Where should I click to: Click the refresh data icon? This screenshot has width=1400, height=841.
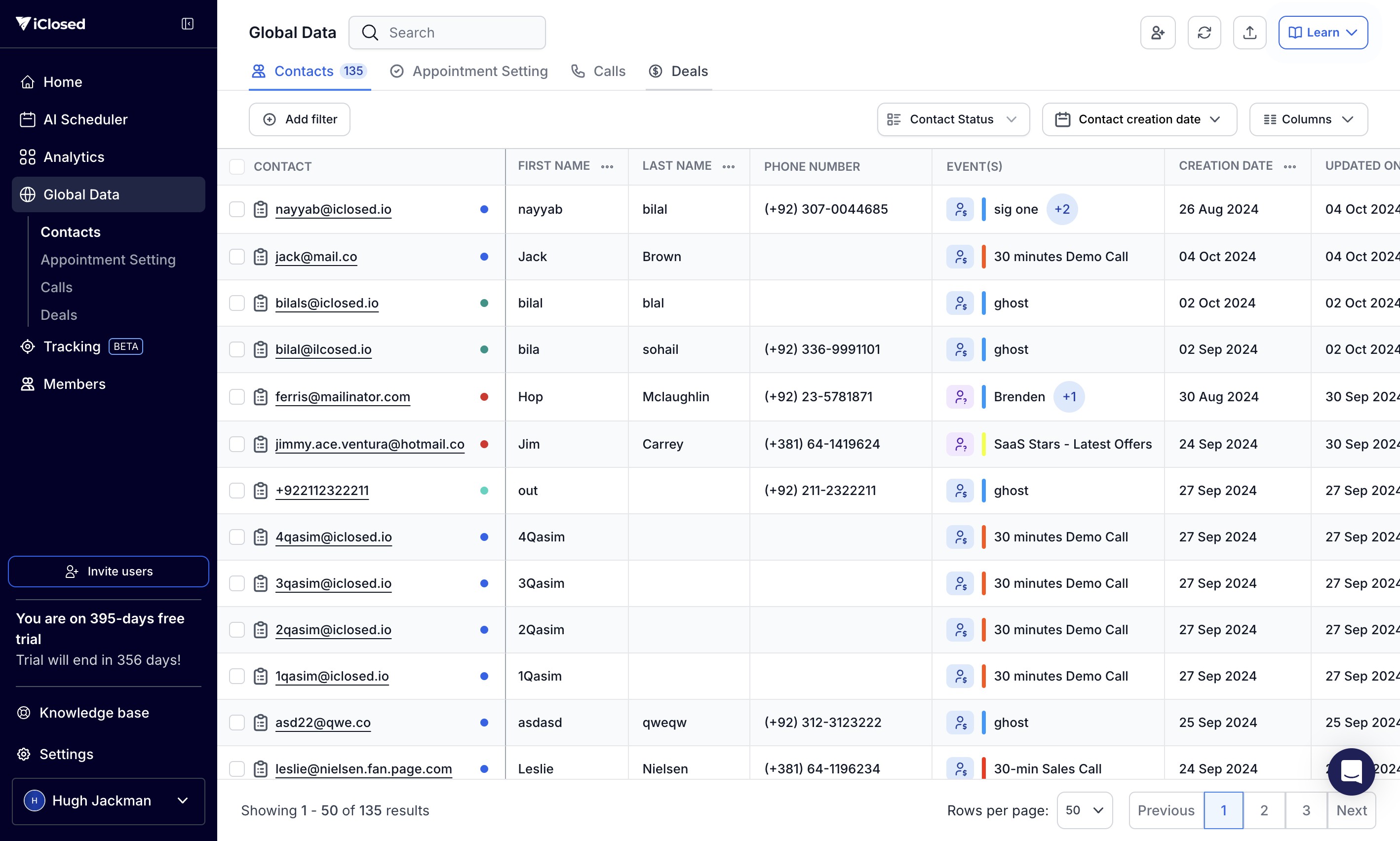tap(1204, 33)
